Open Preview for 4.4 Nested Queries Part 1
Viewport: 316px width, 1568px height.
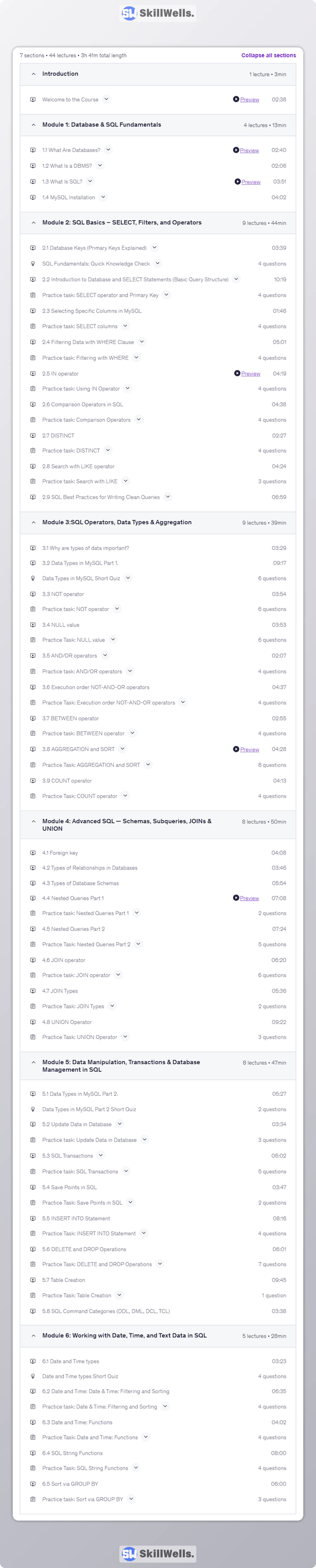tap(249, 898)
